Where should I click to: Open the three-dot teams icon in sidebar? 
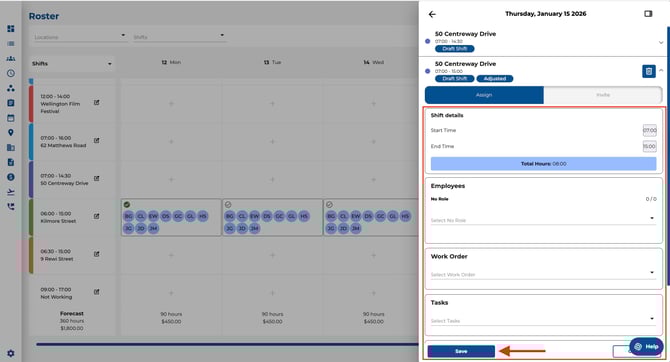click(11, 88)
